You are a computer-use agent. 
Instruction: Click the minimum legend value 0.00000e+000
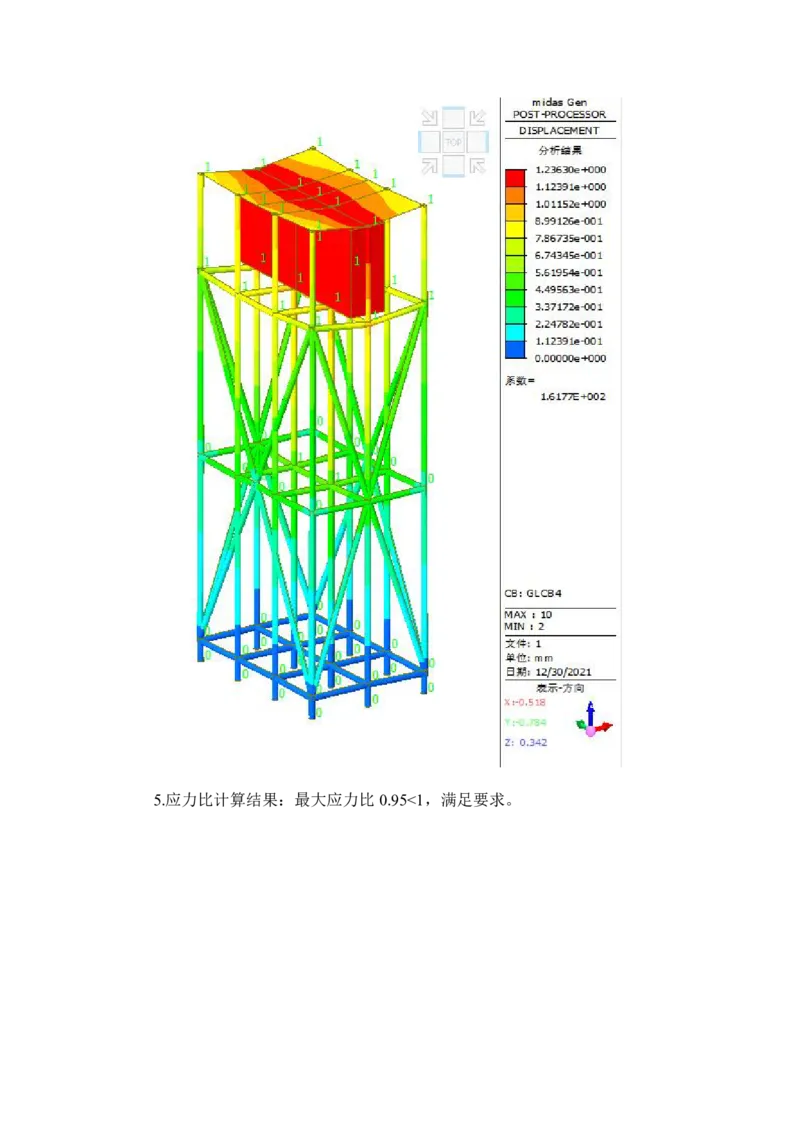coord(570,358)
